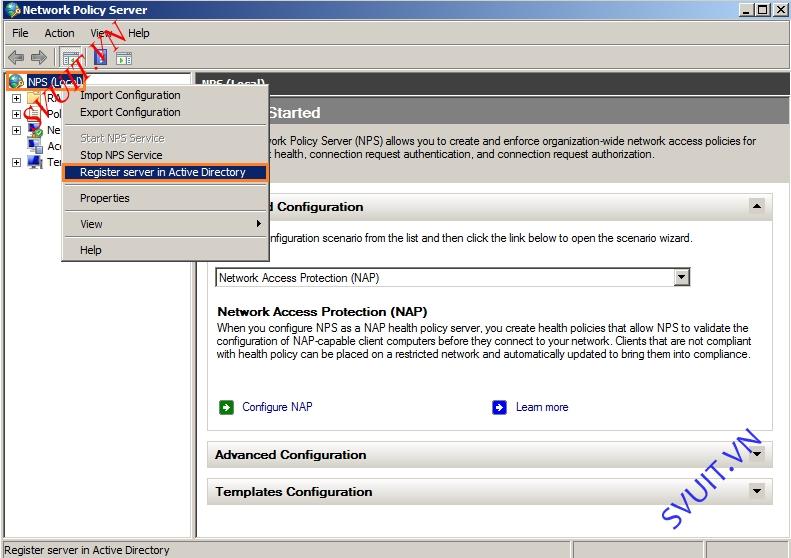
Task: Click the Learn more link
Action: [x=542, y=407]
